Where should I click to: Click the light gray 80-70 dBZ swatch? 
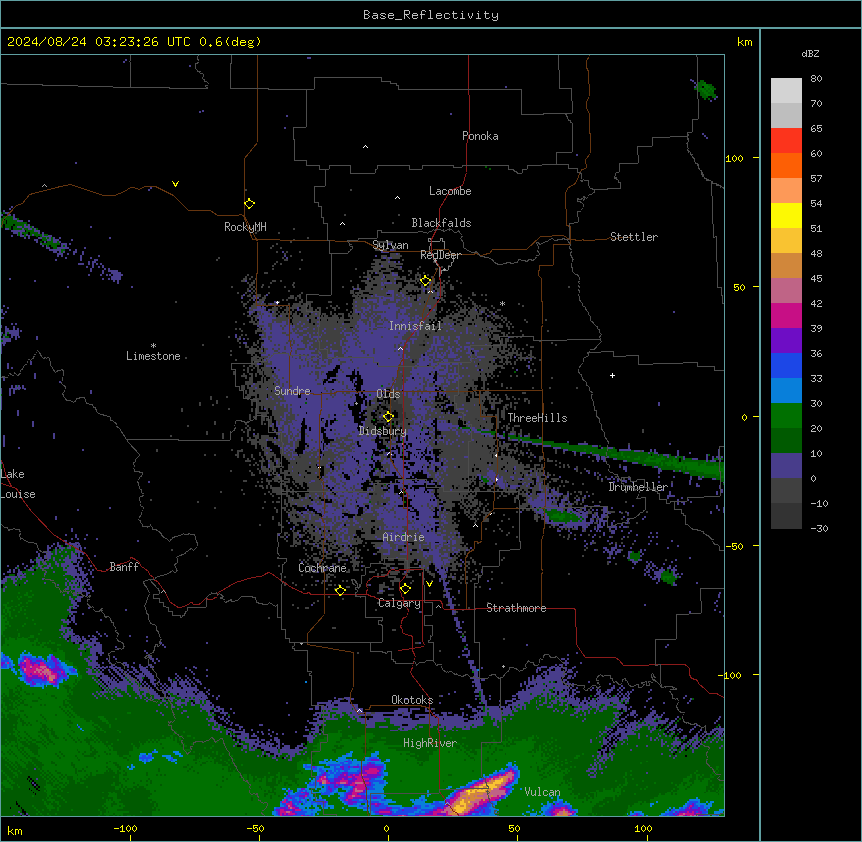click(x=786, y=91)
